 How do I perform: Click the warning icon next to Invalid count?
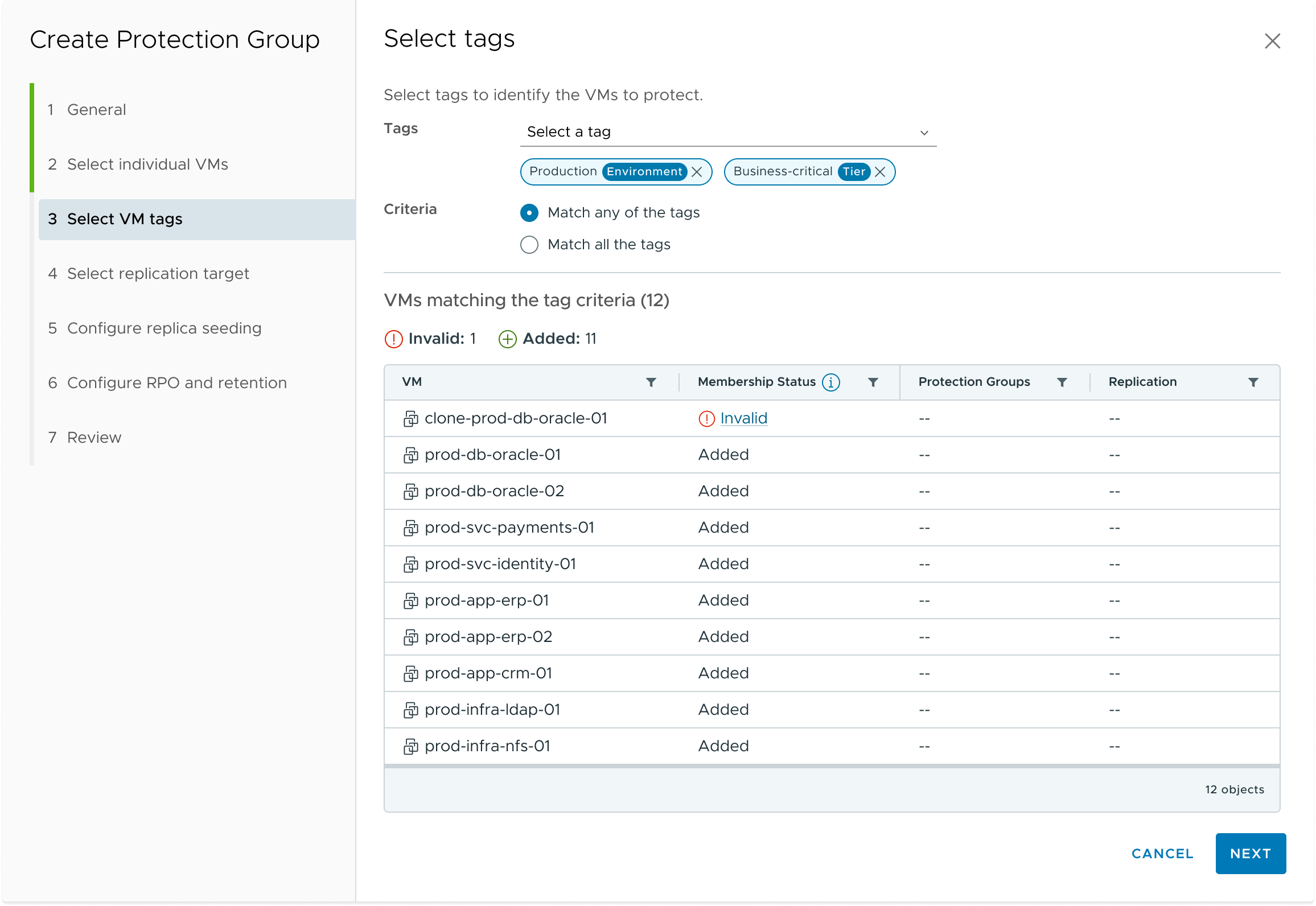[x=392, y=339]
